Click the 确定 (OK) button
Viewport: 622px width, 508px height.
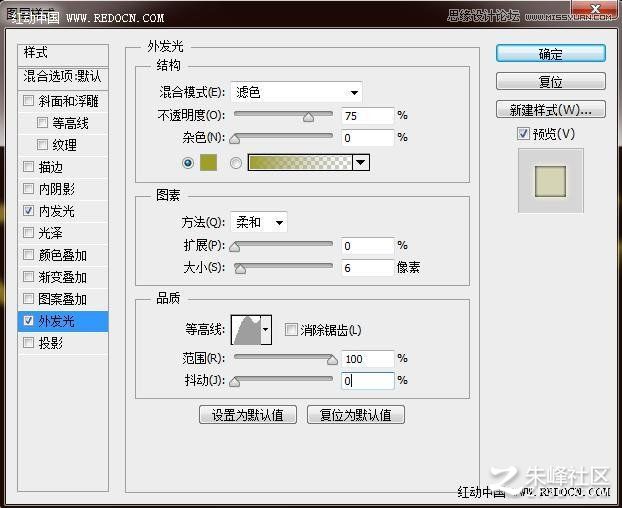tap(551, 54)
